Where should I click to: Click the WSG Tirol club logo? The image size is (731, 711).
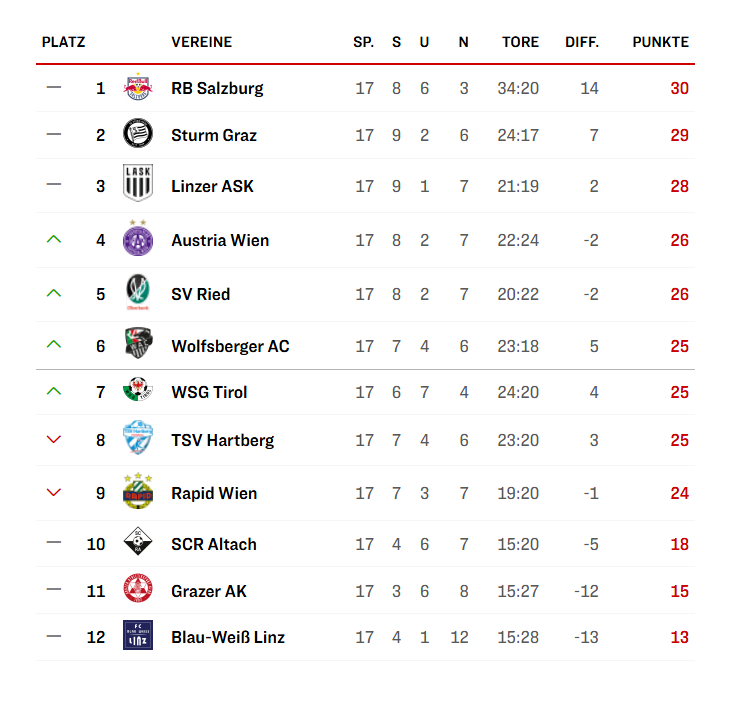pyautogui.click(x=137, y=391)
